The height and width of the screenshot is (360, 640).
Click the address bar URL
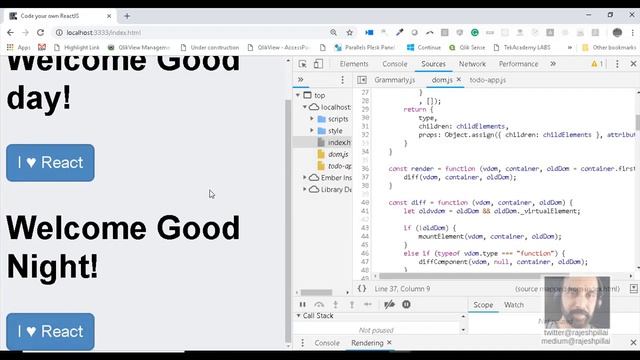click(x=104, y=32)
